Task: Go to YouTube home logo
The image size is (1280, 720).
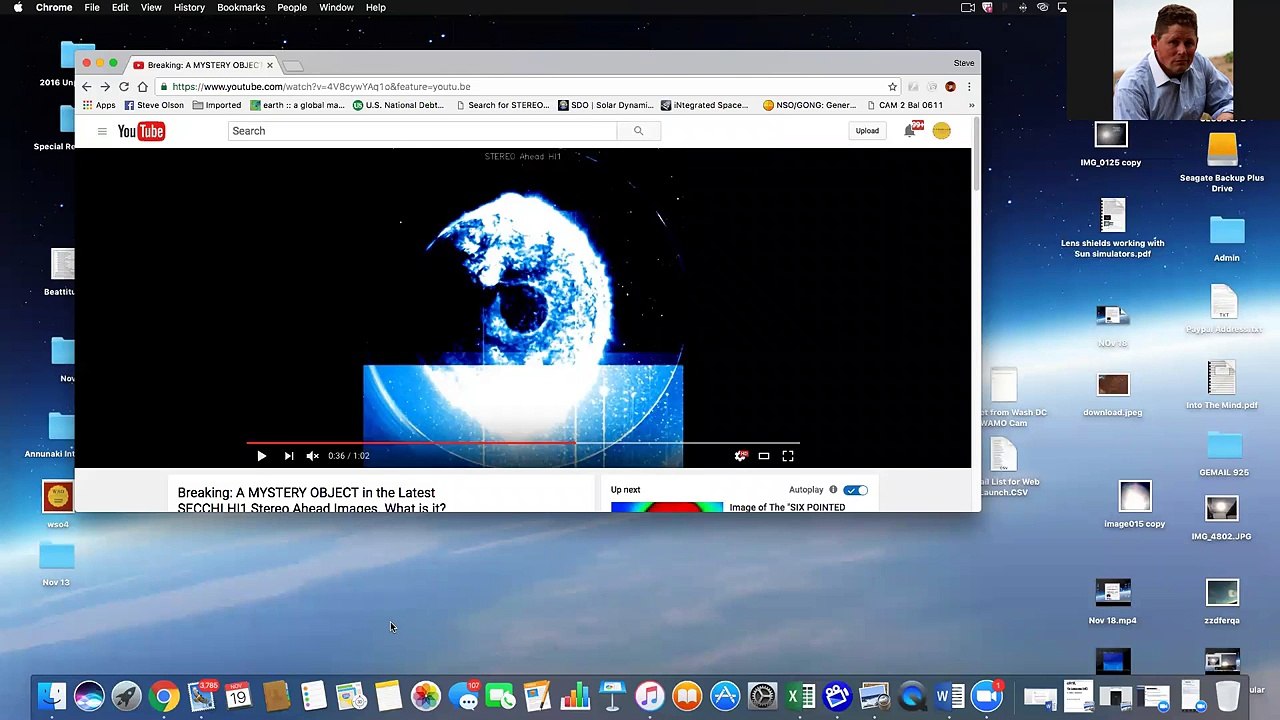Action: [x=141, y=131]
